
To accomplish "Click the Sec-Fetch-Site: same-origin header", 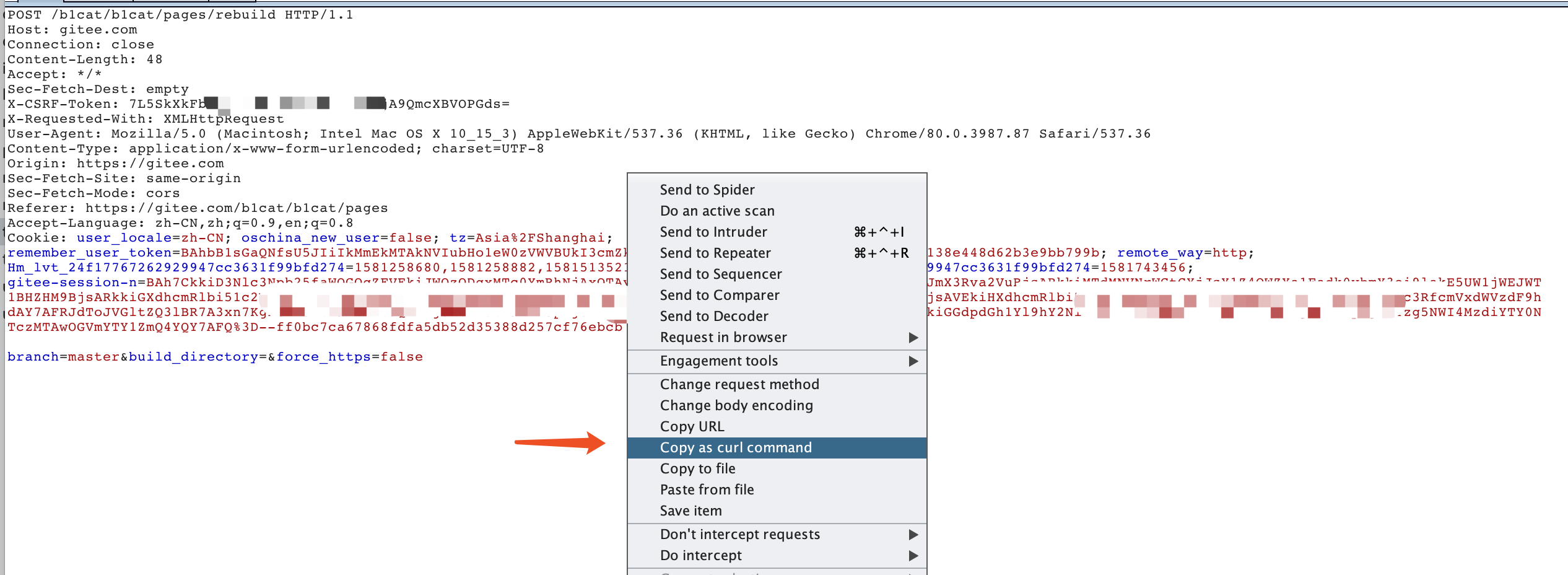I will coord(124,178).
